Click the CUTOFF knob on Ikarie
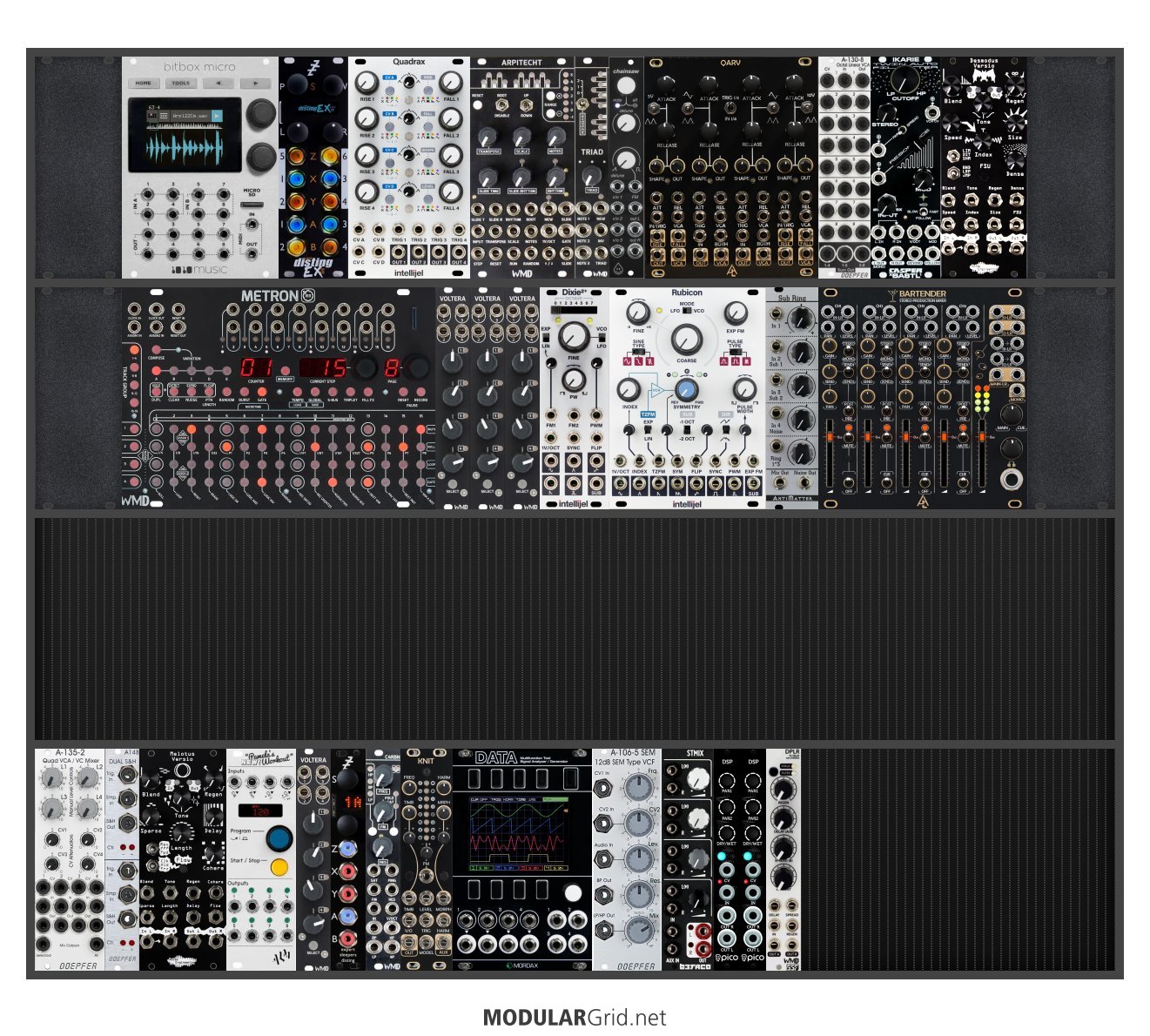Viewport: 1150px width, 1036px height. tap(904, 78)
